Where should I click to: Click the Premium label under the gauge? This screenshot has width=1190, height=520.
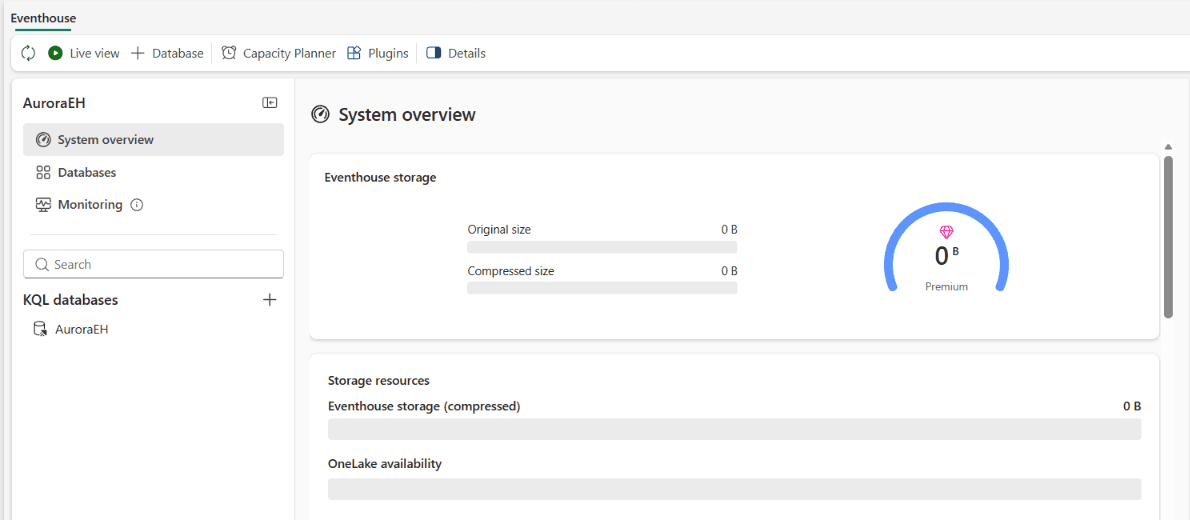coord(946,287)
